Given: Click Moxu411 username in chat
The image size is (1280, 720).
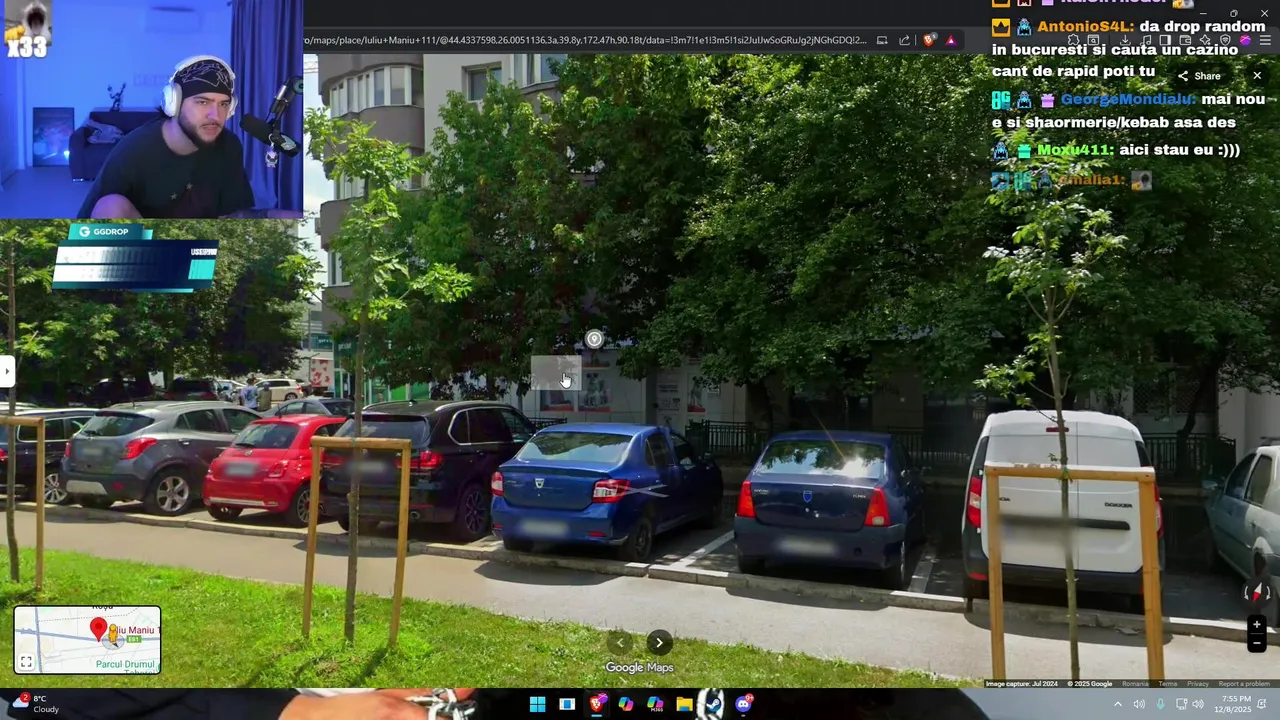Looking at the screenshot, I should [x=1075, y=150].
